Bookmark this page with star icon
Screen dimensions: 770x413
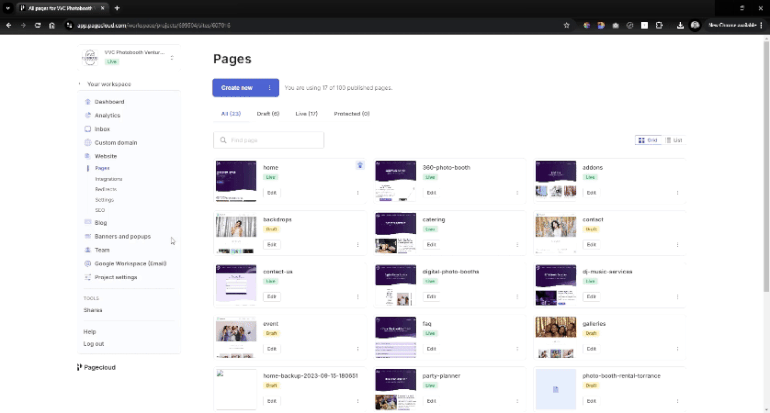(567, 25)
